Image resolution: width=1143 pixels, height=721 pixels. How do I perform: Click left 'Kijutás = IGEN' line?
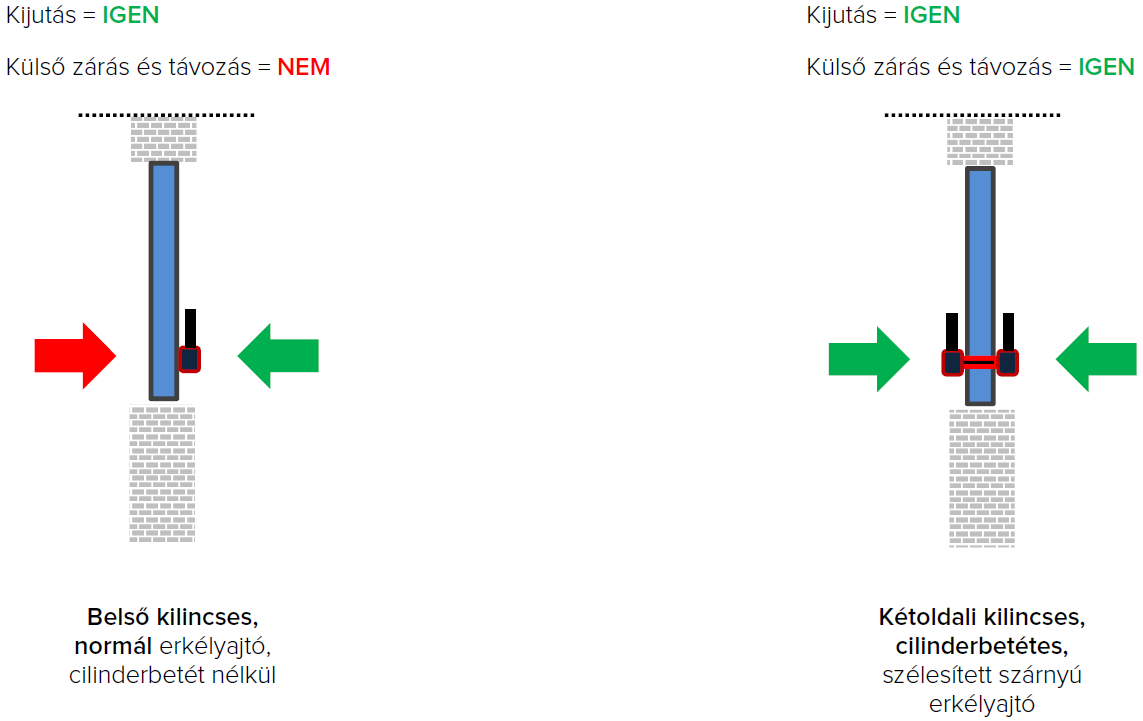(82, 15)
